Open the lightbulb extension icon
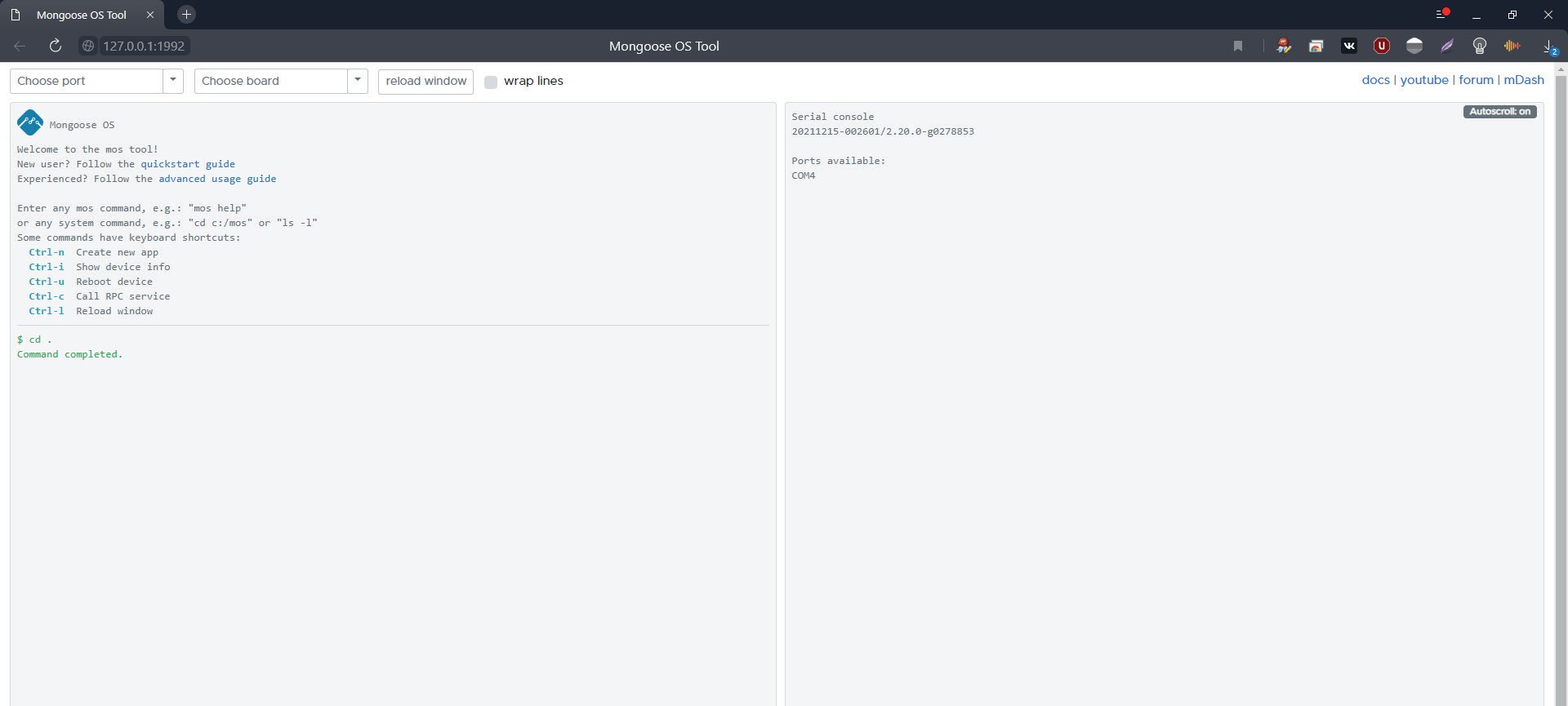Viewport: 1568px width, 706px height. pos(1479,46)
